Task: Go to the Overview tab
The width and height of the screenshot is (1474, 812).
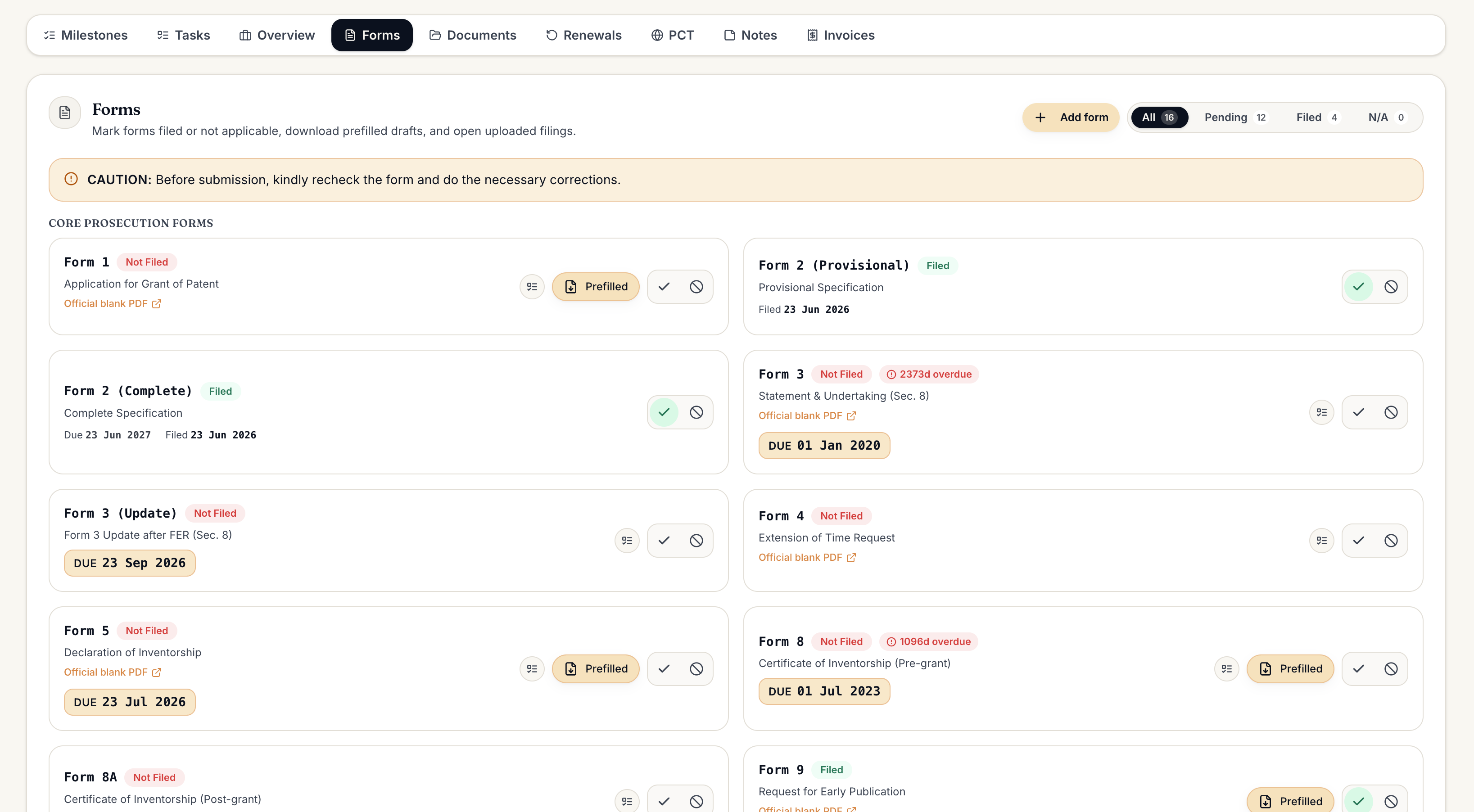Action: [277, 35]
